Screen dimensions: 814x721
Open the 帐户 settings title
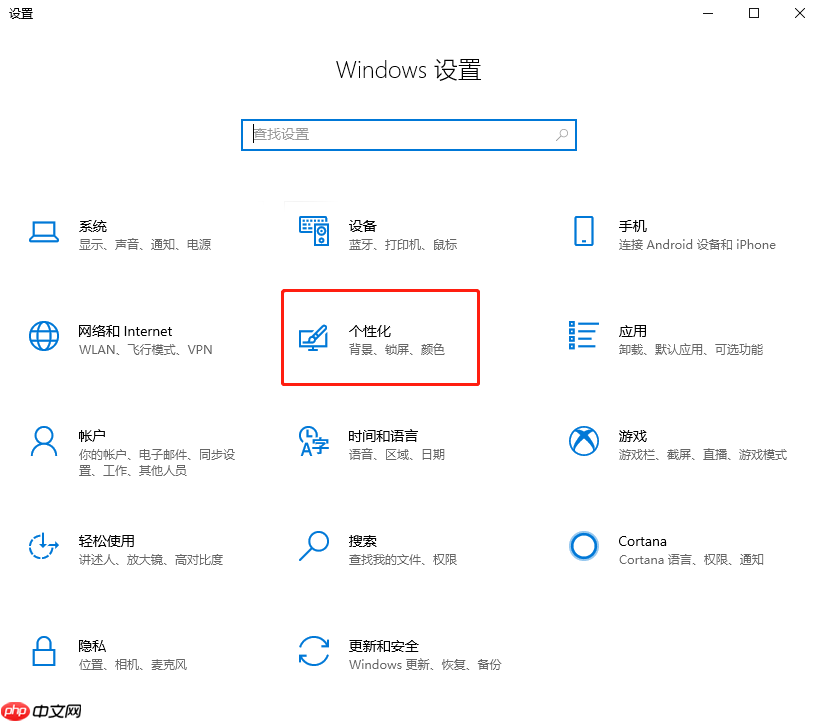click(x=92, y=436)
